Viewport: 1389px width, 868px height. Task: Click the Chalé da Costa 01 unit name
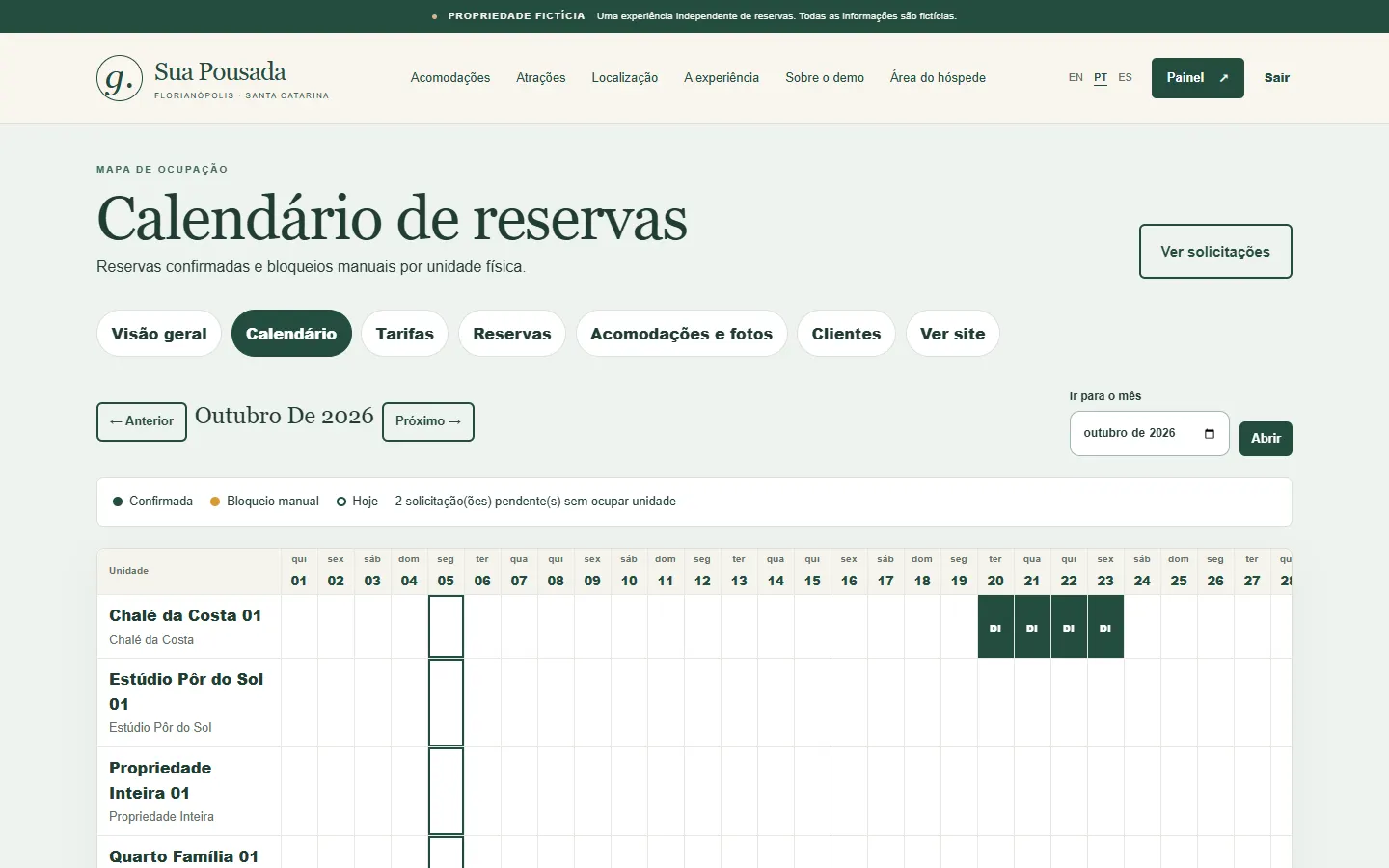pos(185,615)
